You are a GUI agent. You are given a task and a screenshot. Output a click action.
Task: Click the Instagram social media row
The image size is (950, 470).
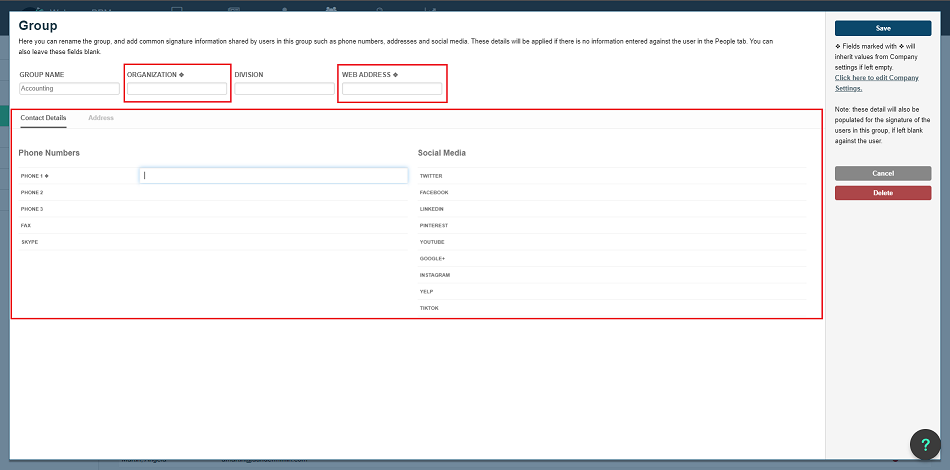pos(612,275)
